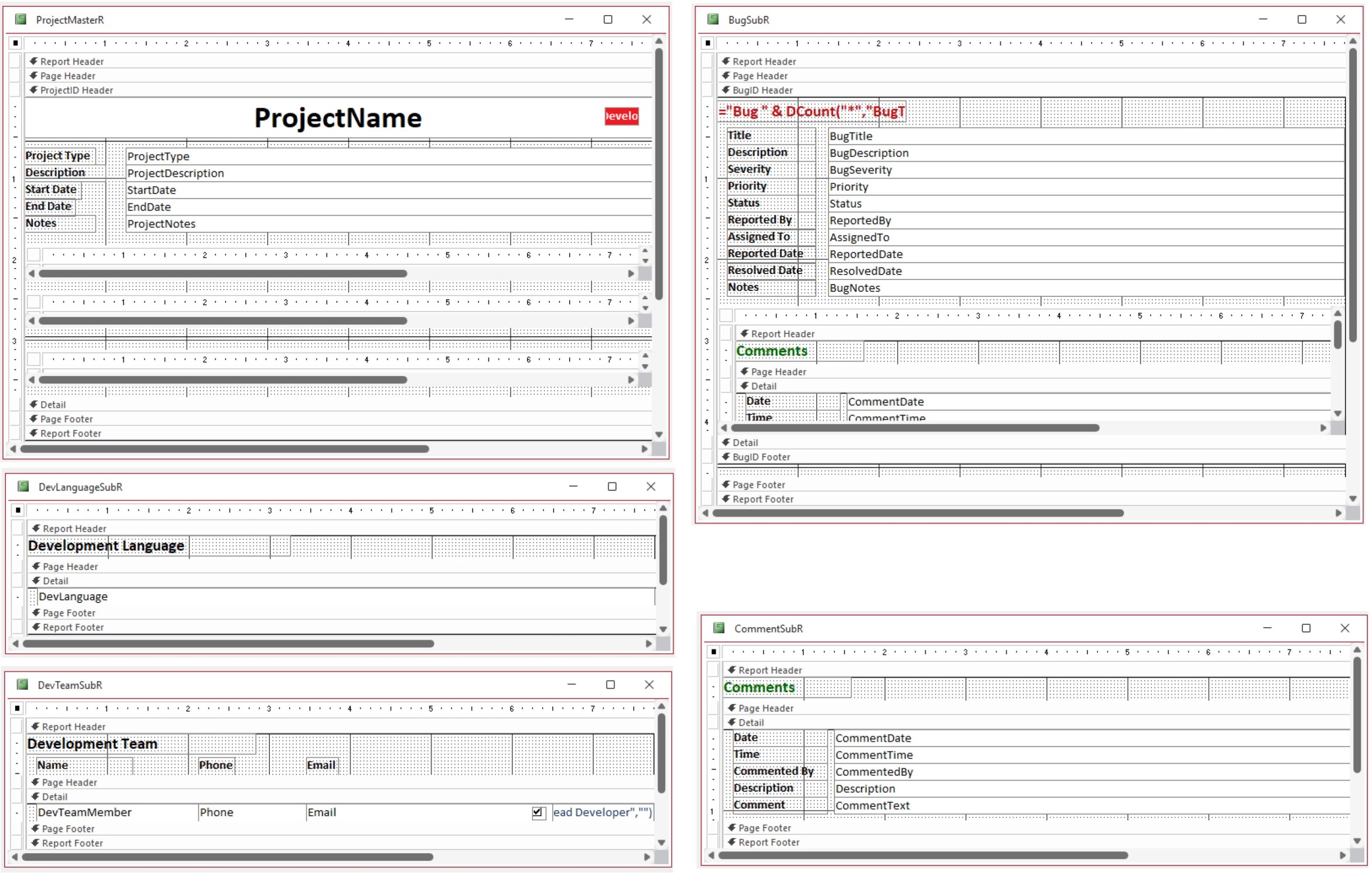Image resolution: width=1372 pixels, height=876 pixels.
Task: Click the left scroll arrow at CommentSubR bottom
Action: click(711, 855)
